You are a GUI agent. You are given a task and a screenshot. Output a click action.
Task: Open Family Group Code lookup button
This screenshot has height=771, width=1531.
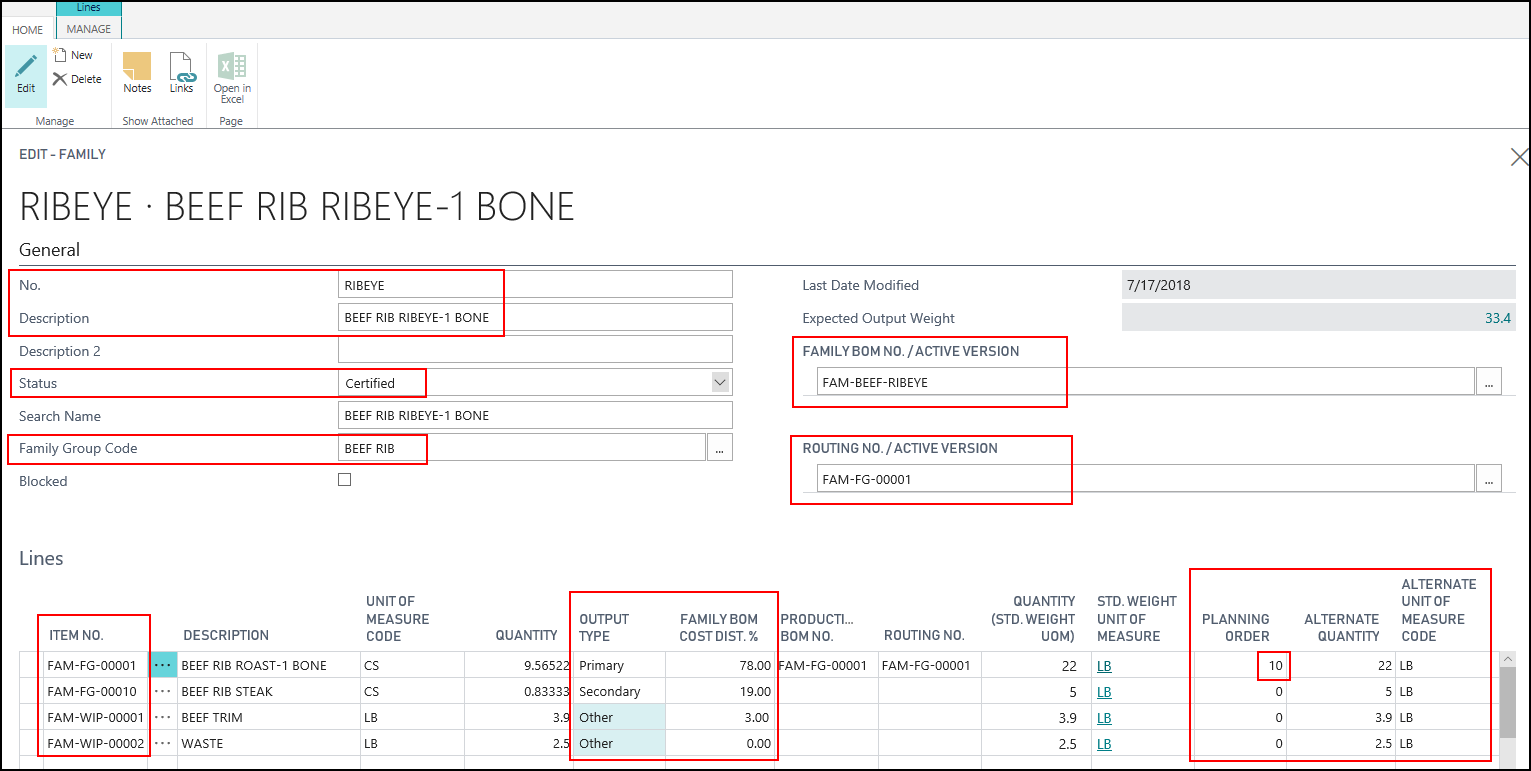[720, 448]
